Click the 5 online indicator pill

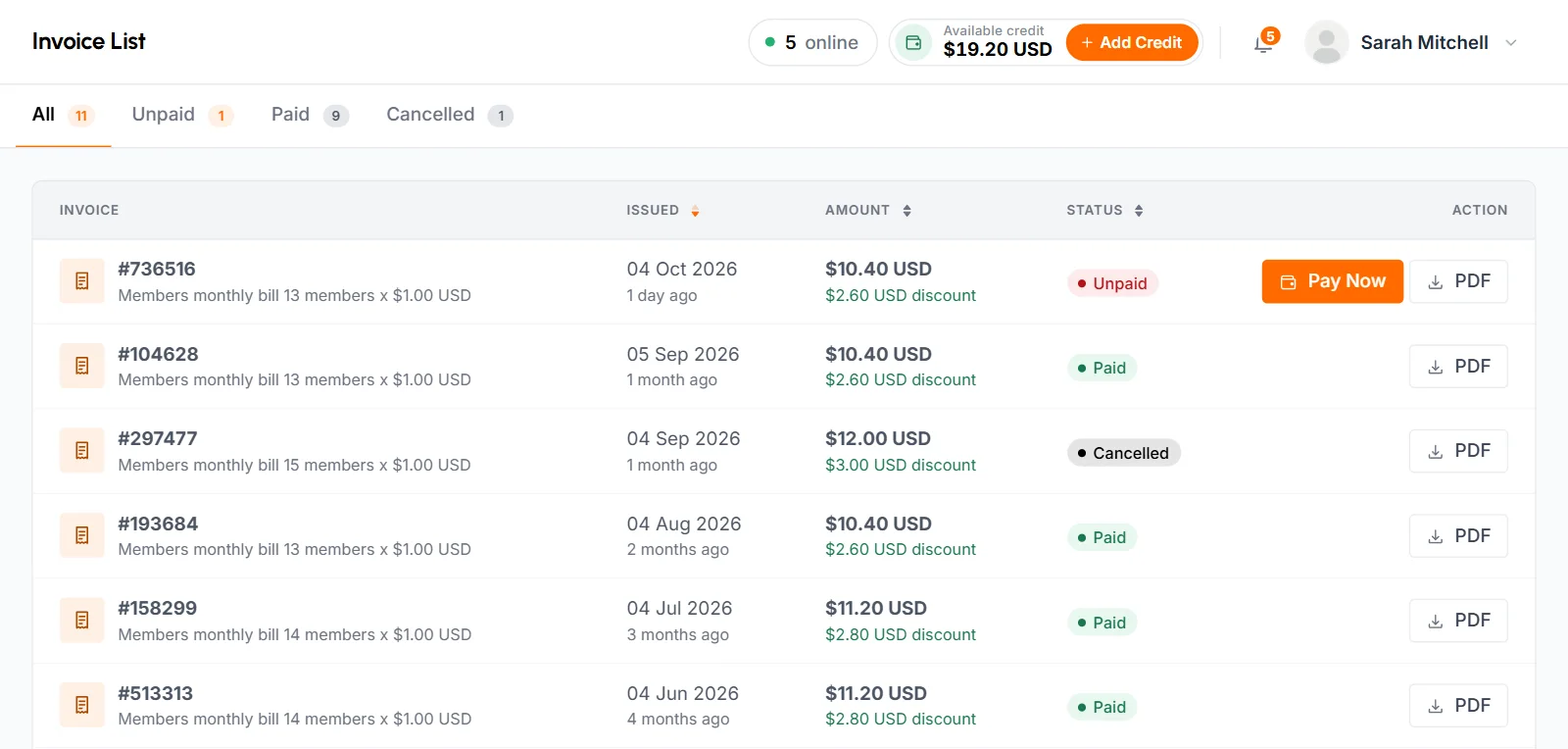click(812, 43)
